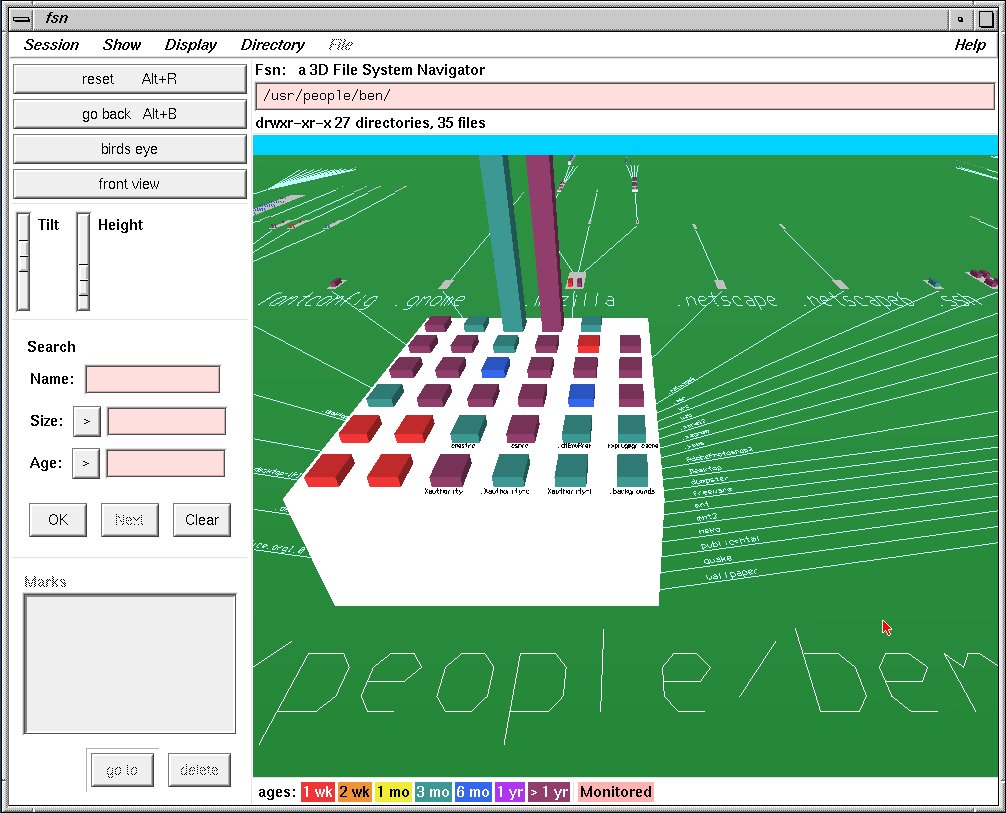Click the 2 wk age legend swatch

(355, 792)
